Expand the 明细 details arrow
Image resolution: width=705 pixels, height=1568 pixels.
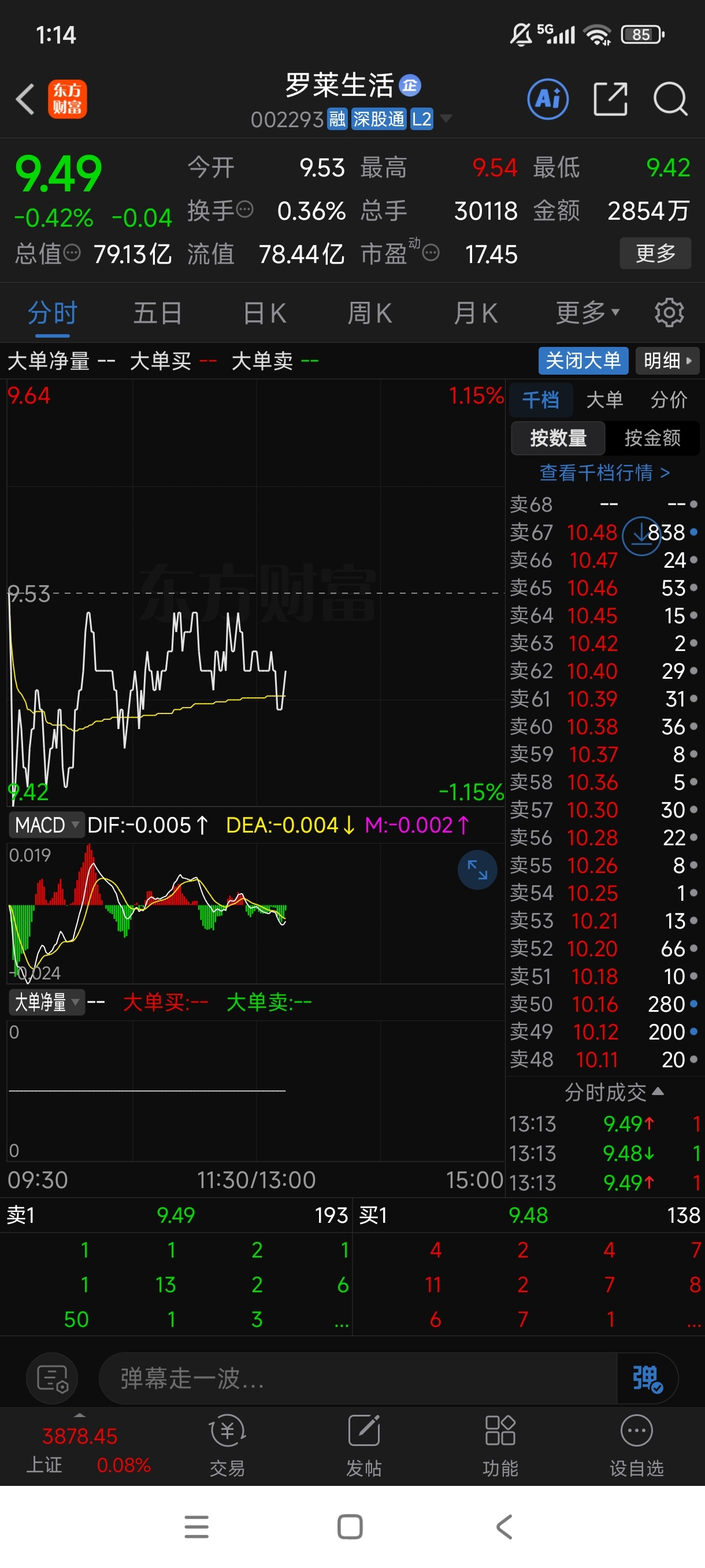(x=667, y=361)
